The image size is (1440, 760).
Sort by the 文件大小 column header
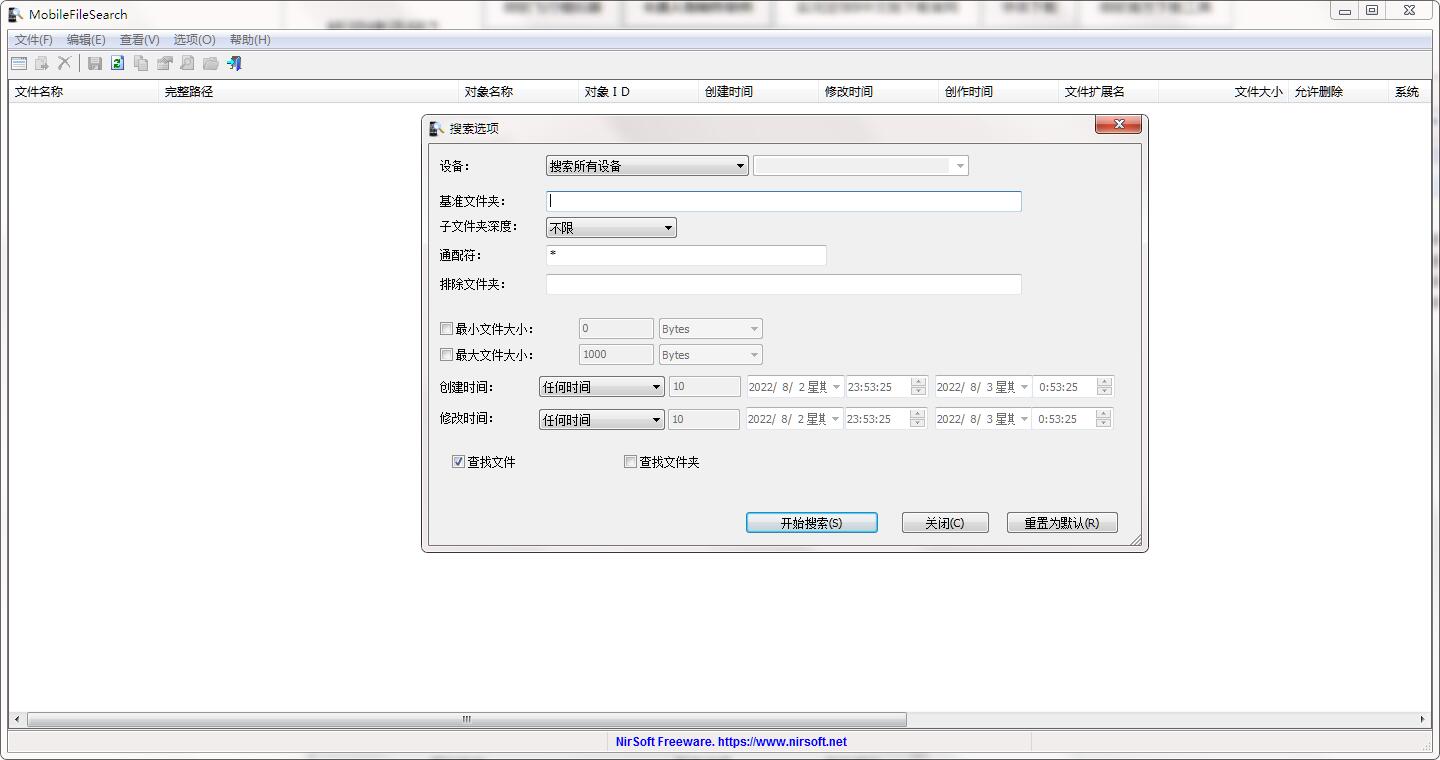[x=1224, y=91]
